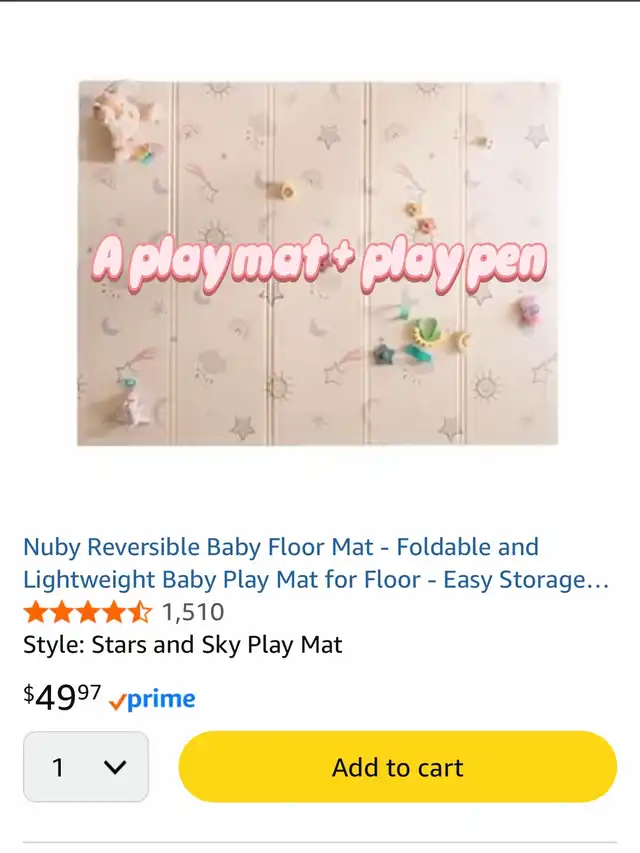
Task: Open the play mat product image
Action: (318, 263)
